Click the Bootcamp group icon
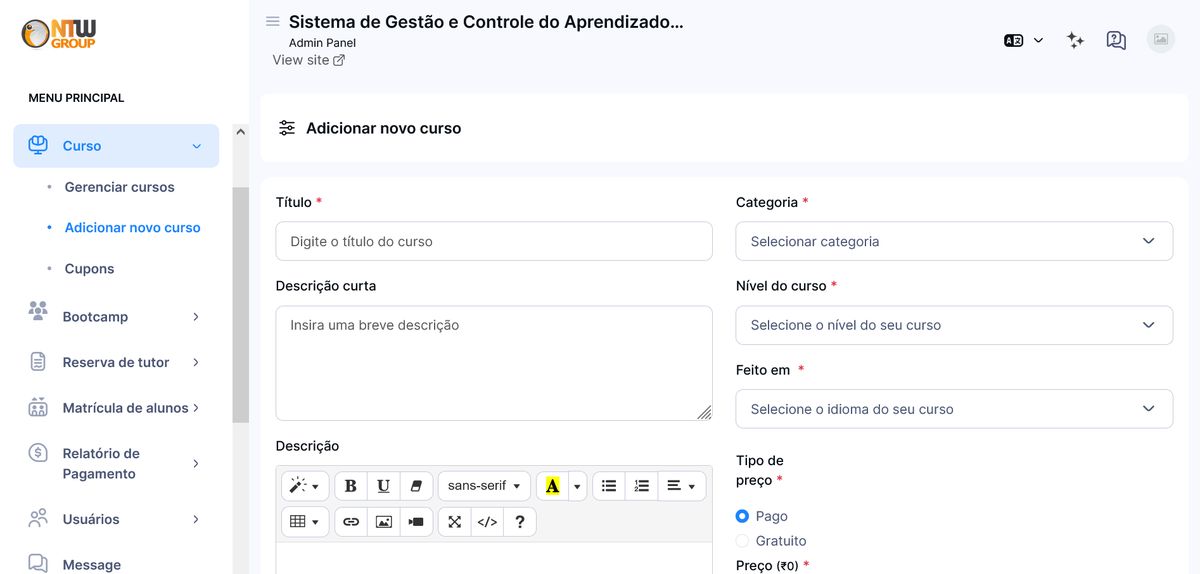 click(38, 311)
